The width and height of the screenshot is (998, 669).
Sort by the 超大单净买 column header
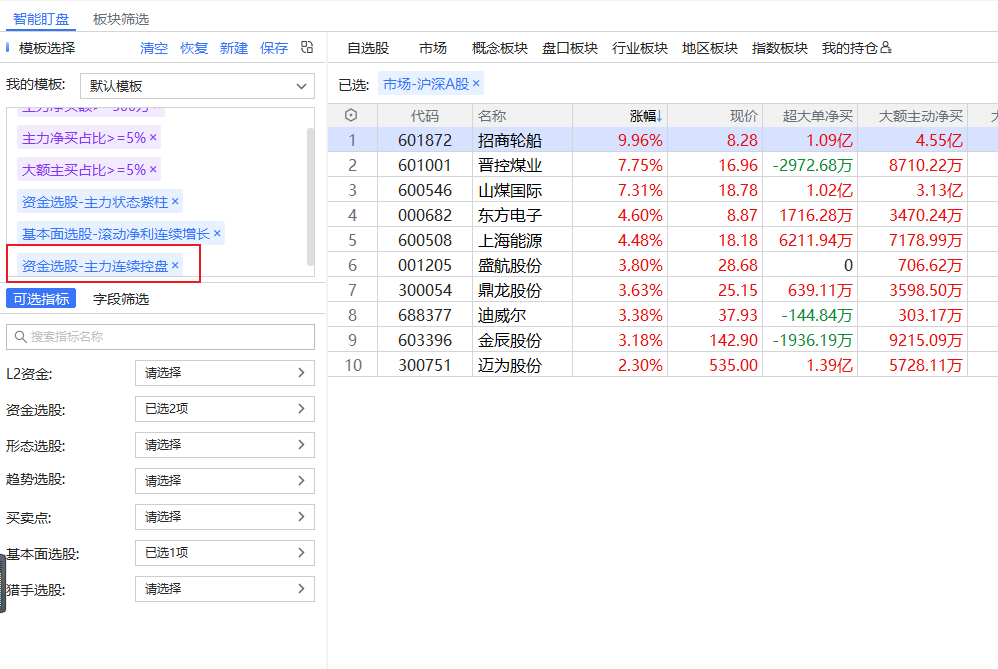point(810,116)
